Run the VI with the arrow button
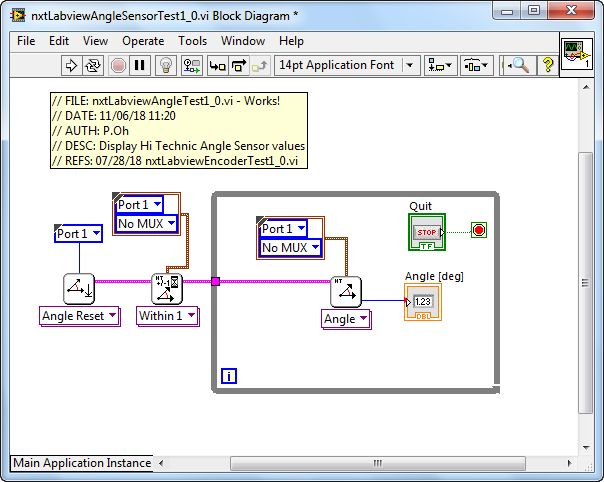This screenshot has height=482, width=604. click(x=71, y=65)
